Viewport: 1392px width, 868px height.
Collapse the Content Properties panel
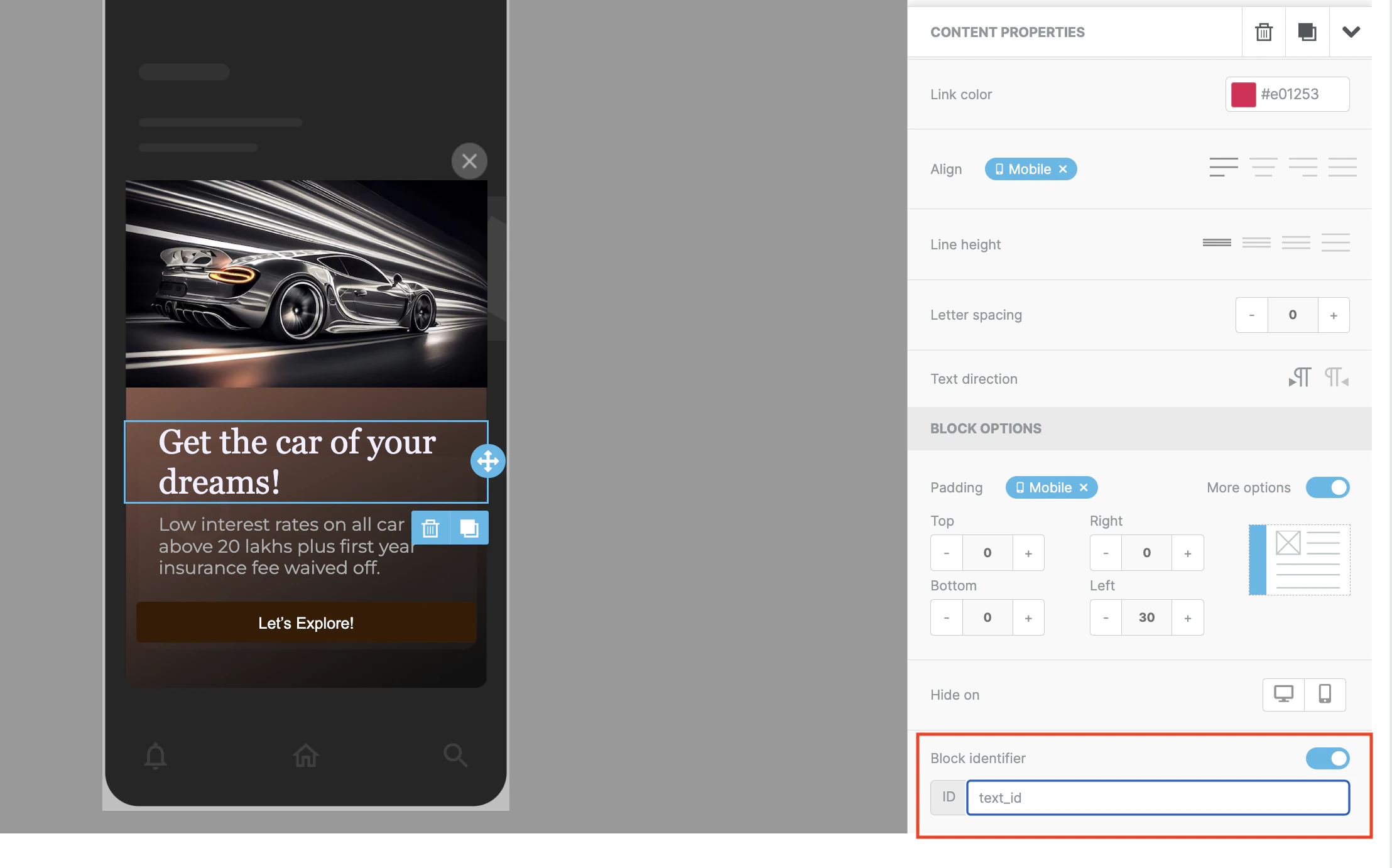click(x=1352, y=31)
